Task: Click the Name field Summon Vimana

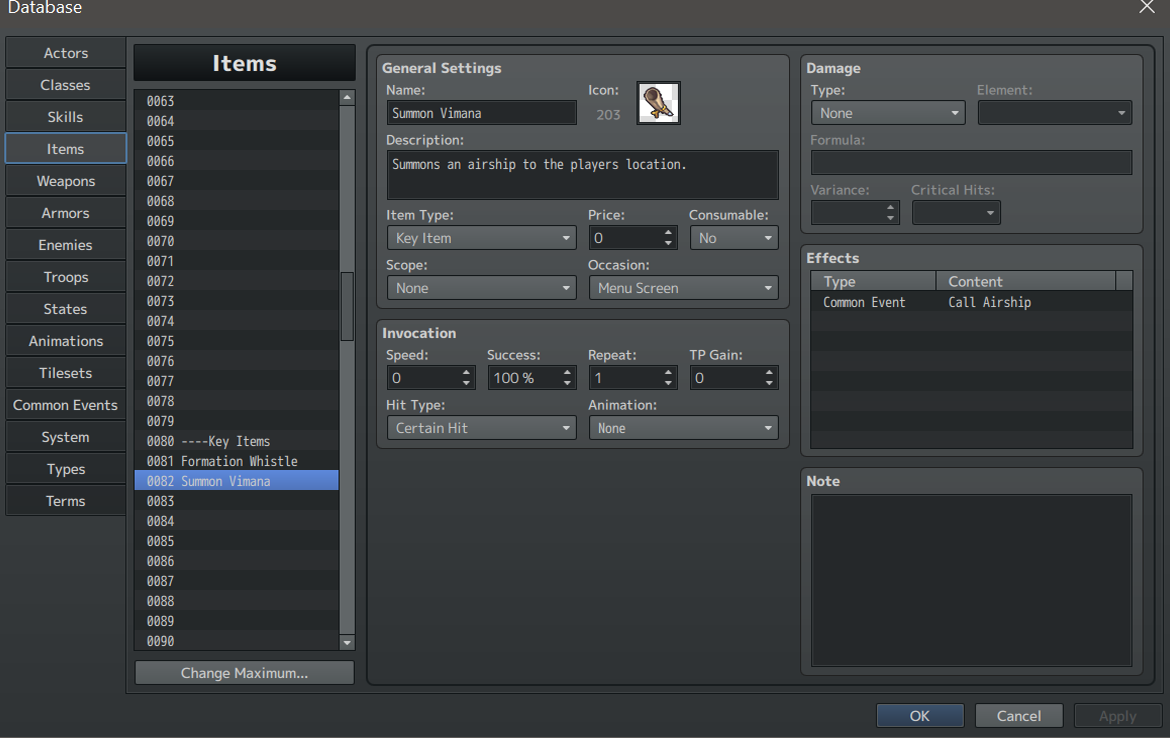Action: 481,113
